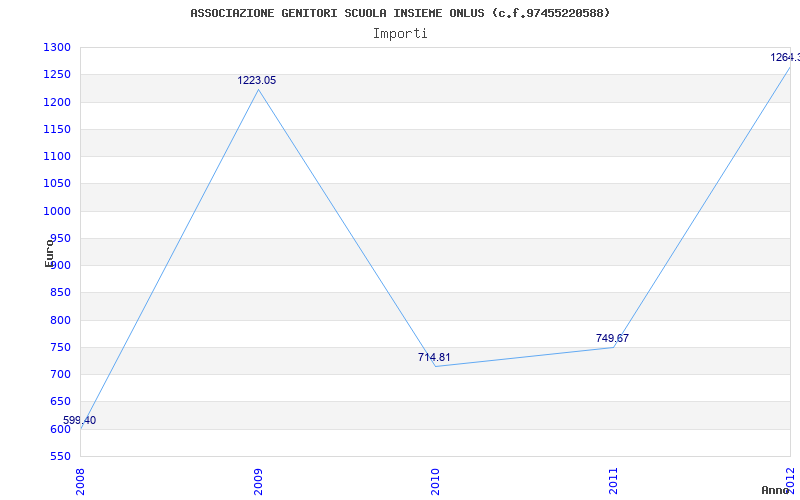Select the Importi subtitle text
This screenshot has height=500, width=800.
[x=400, y=34]
